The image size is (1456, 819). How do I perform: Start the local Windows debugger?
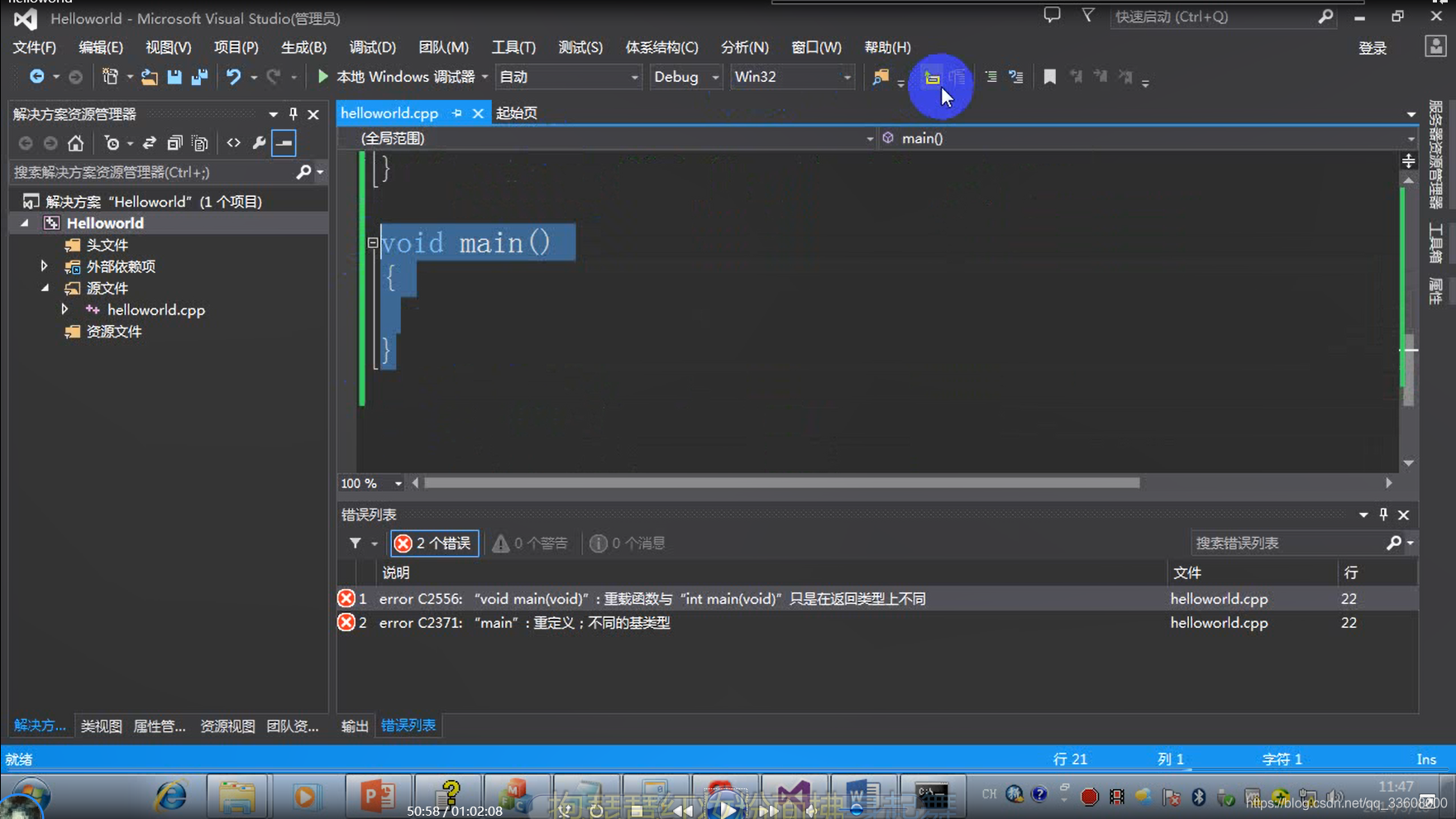click(x=399, y=77)
